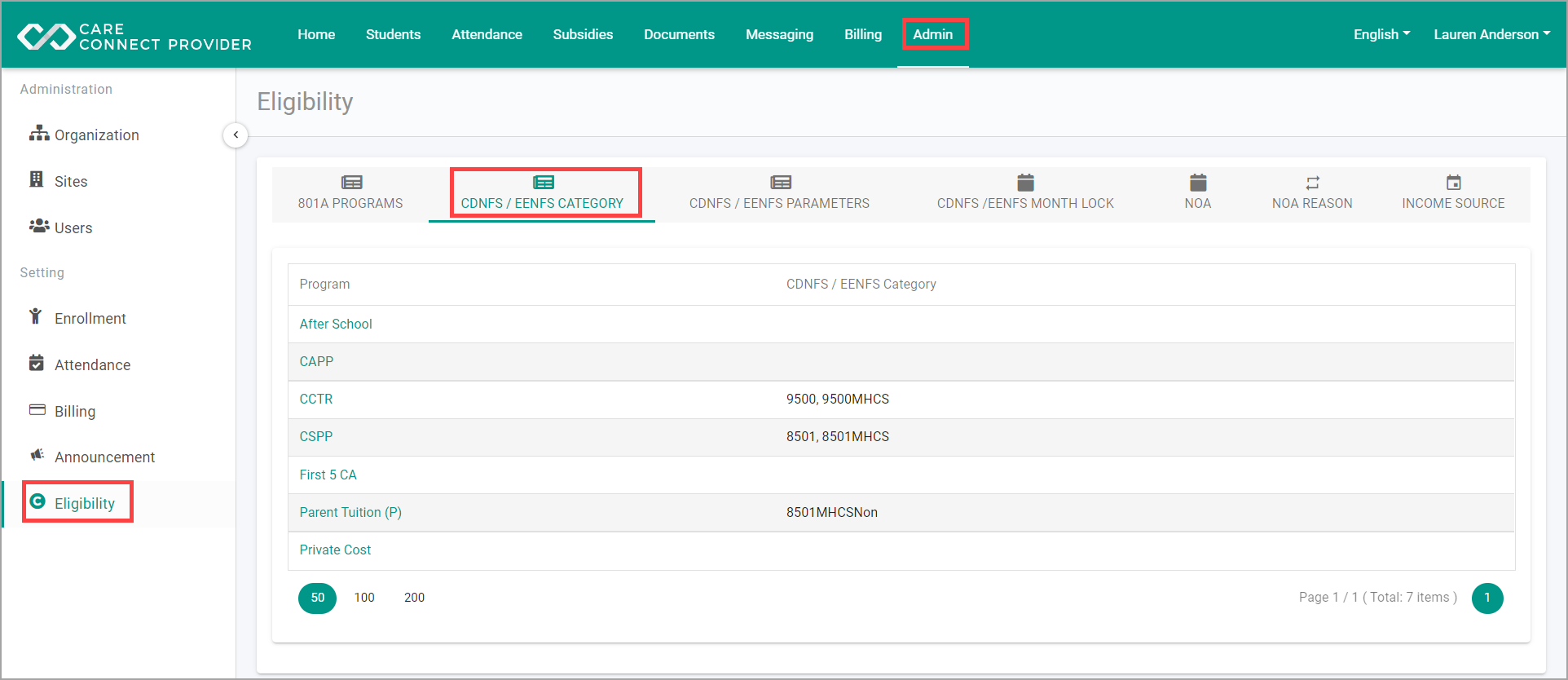Click the CDNFS / EENFS Category list icon
This screenshot has width=1568, height=680.
pos(544,183)
